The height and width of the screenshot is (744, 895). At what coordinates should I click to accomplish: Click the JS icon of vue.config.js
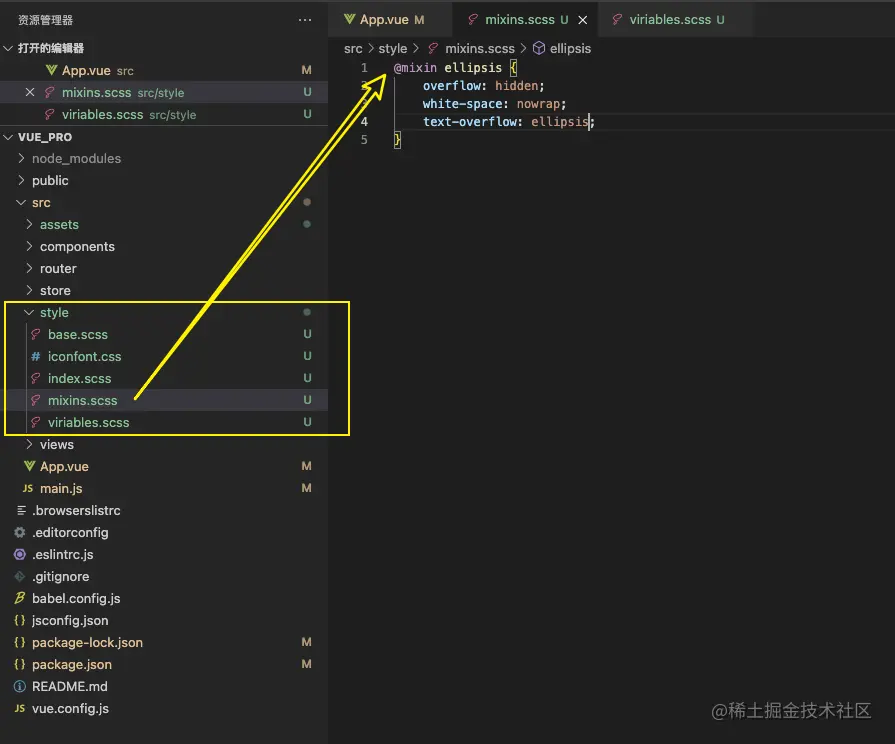click(20, 709)
